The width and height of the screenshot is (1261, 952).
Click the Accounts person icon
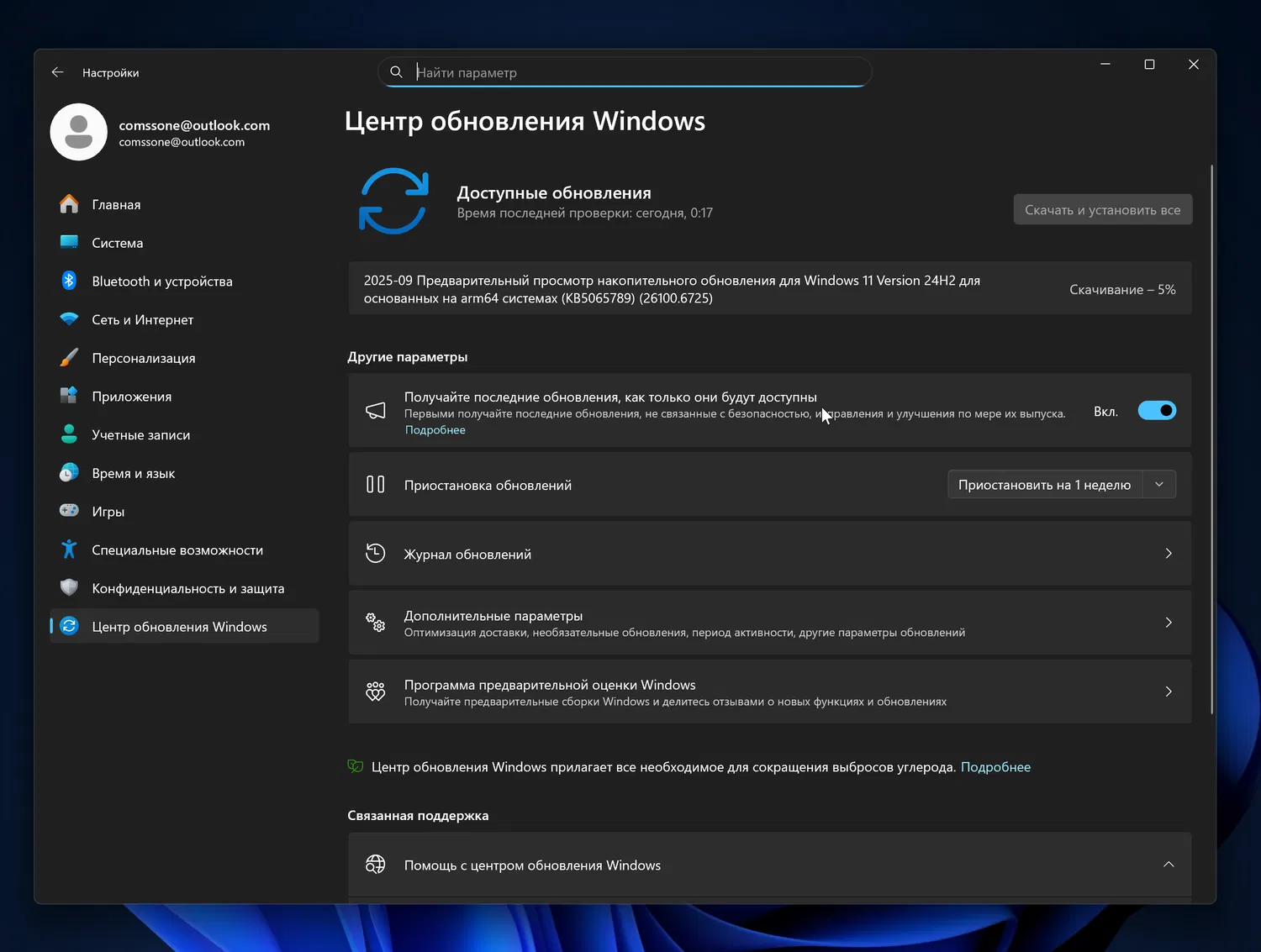tap(69, 434)
